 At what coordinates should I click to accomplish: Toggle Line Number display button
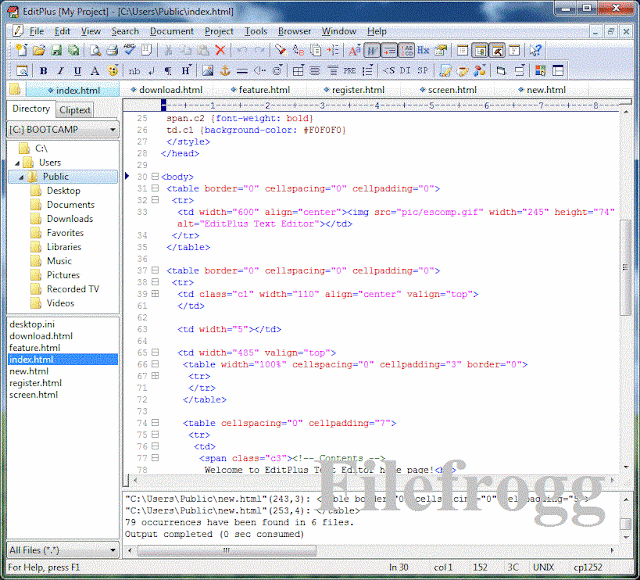pyautogui.click(x=406, y=51)
